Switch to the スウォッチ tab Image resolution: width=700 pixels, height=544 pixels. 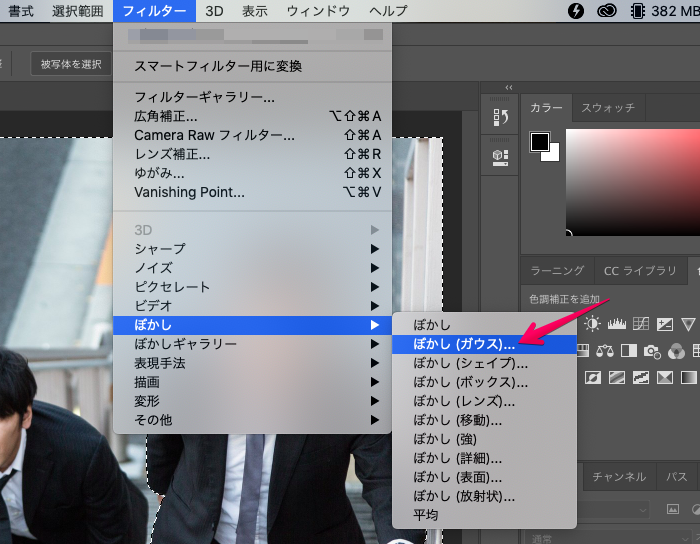click(x=607, y=107)
